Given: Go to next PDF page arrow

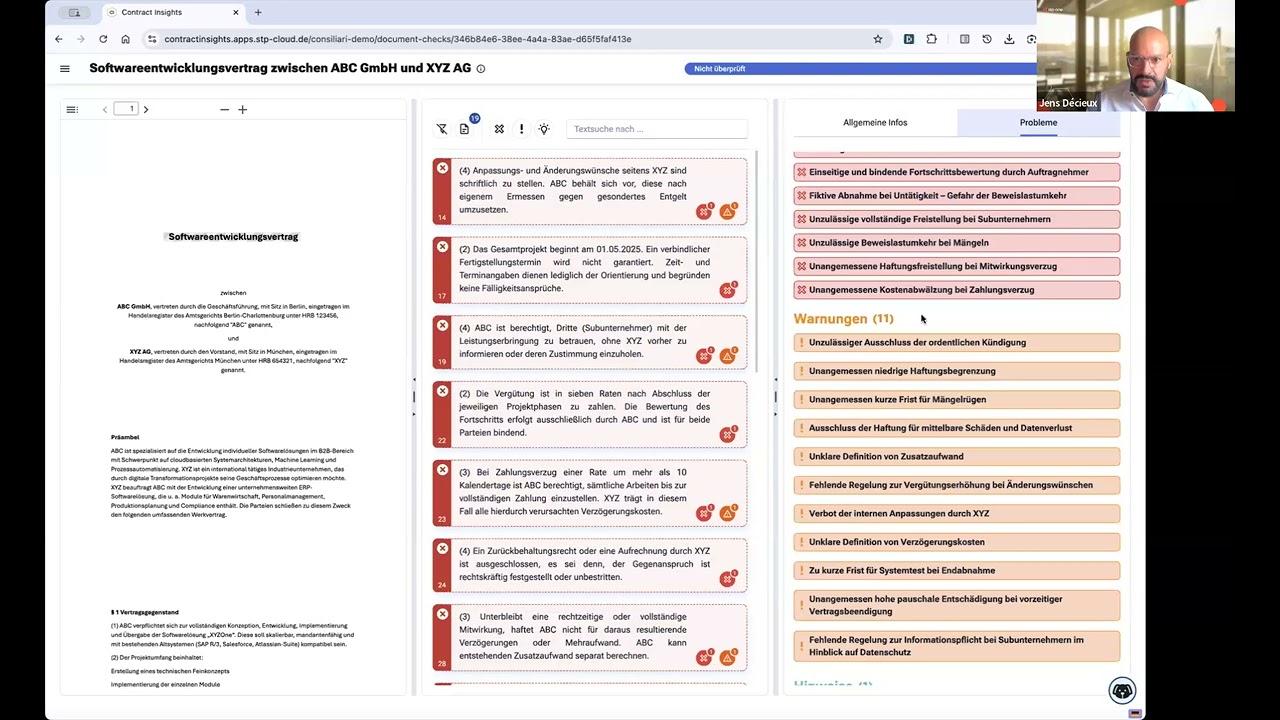Looking at the screenshot, I should coord(146,109).
